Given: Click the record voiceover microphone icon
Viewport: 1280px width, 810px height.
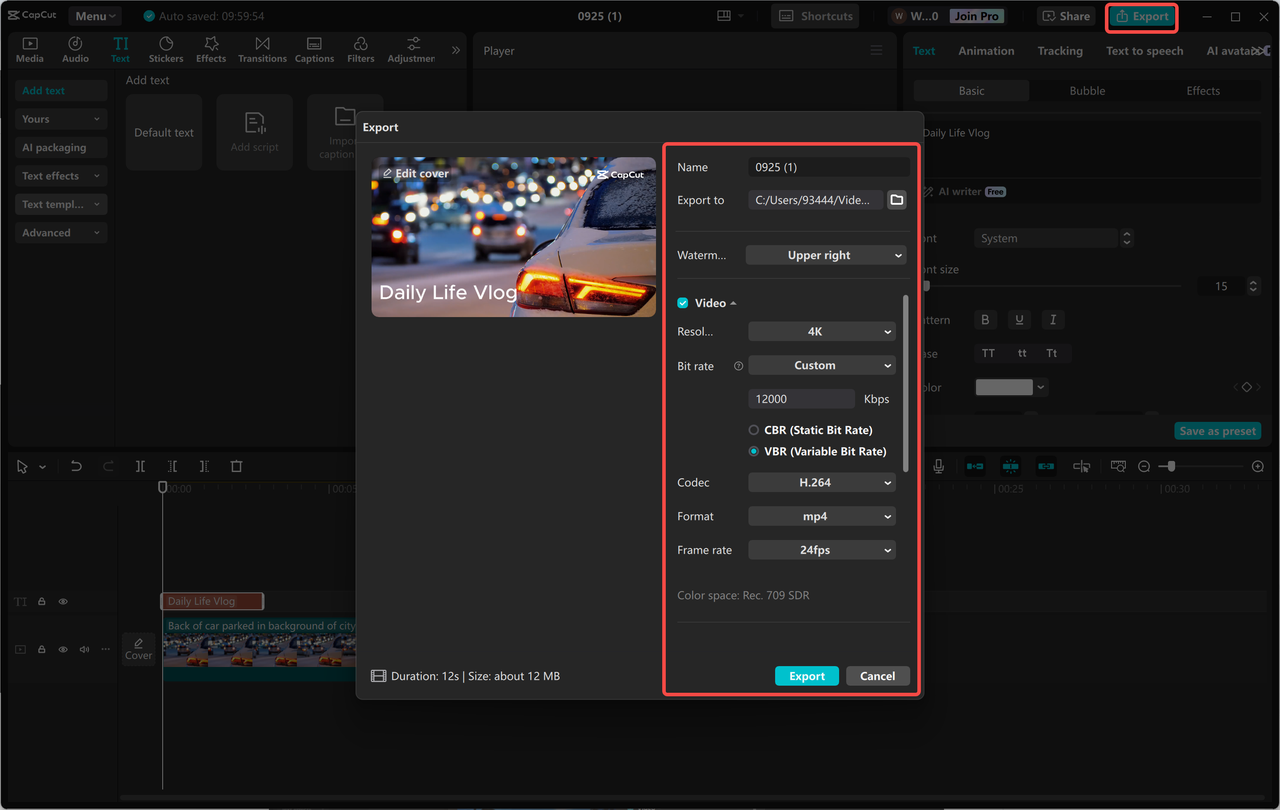Looking at the screenshot, I should click(x=938, y=466).
